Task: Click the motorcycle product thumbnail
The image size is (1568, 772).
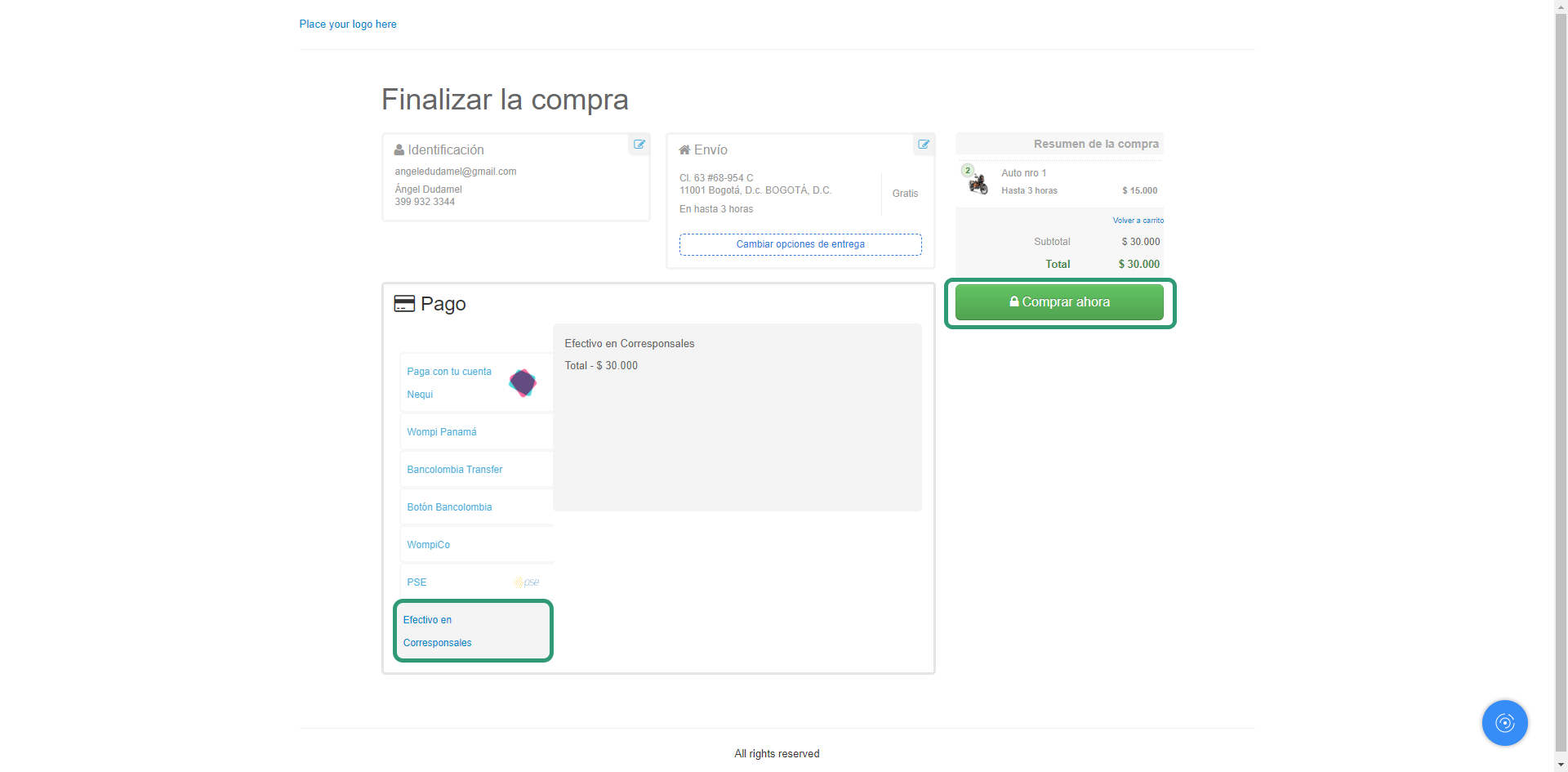Action: click(978, 185)
